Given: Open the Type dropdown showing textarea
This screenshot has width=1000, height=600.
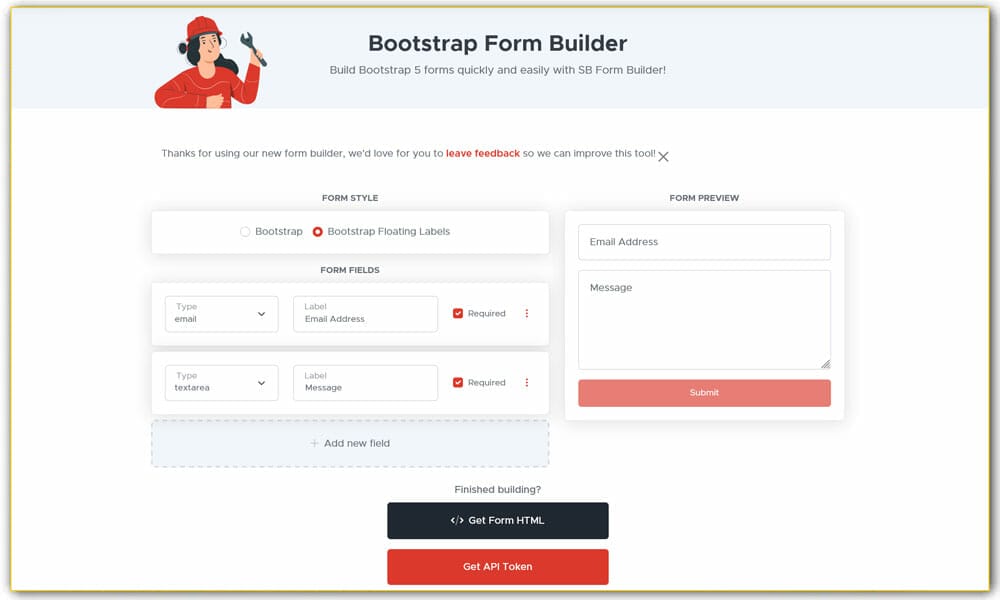Looking at the screenshot, I should (221, 382).
